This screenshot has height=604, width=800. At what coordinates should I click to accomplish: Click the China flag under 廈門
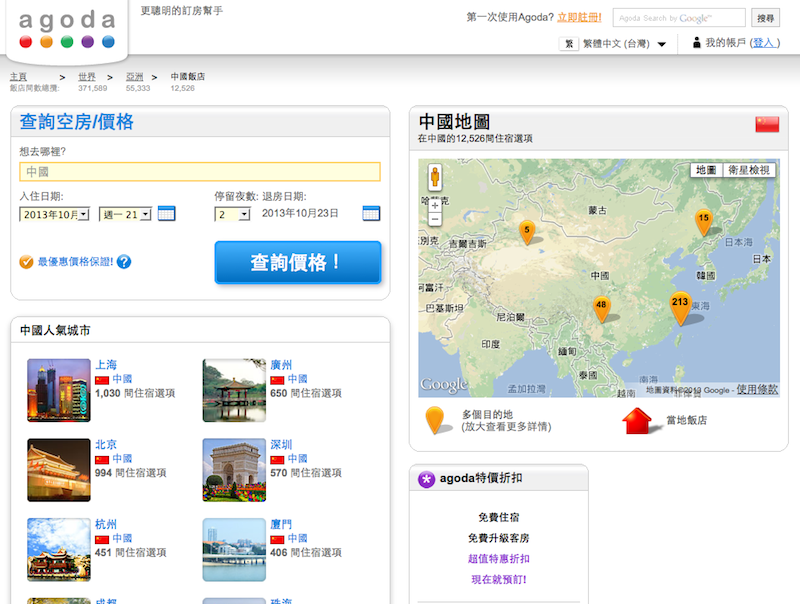[x=277, y=539]
